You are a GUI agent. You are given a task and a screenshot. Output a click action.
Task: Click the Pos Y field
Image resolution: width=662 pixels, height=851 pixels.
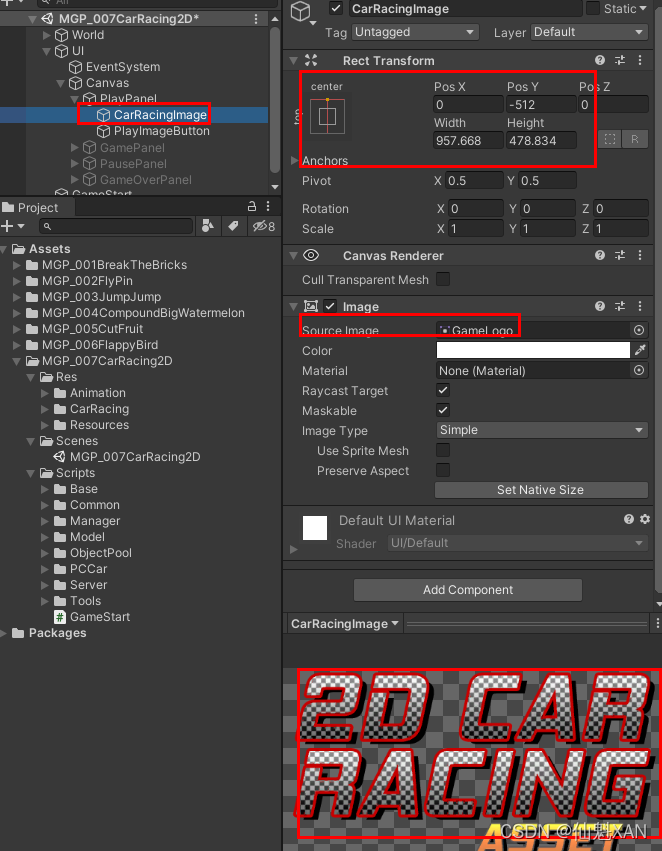coord(541,104)
